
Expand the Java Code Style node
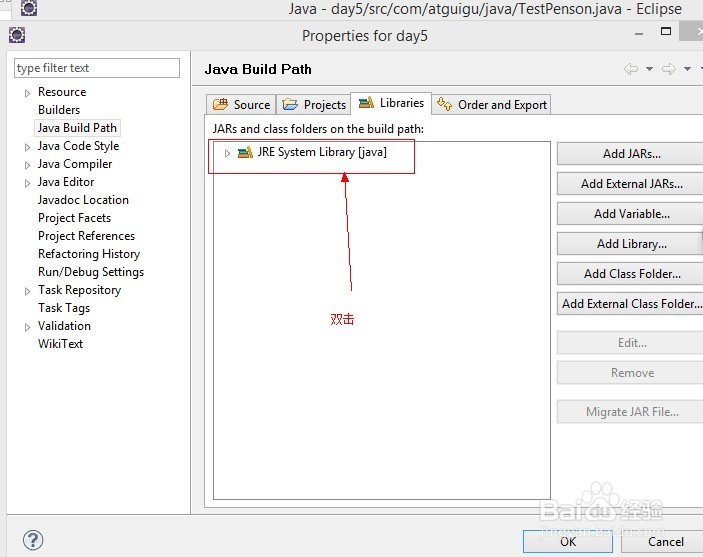tap(27, 147)
